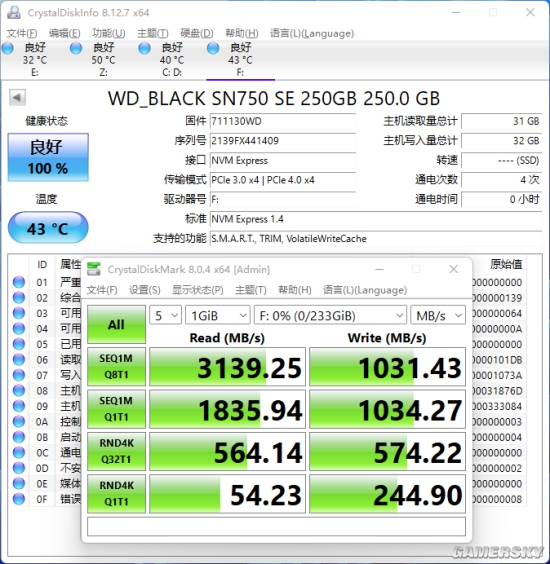This screenshot has height=564, width=550.
Task: Select disk E: status icon at 32 °C
Action: 8,48
